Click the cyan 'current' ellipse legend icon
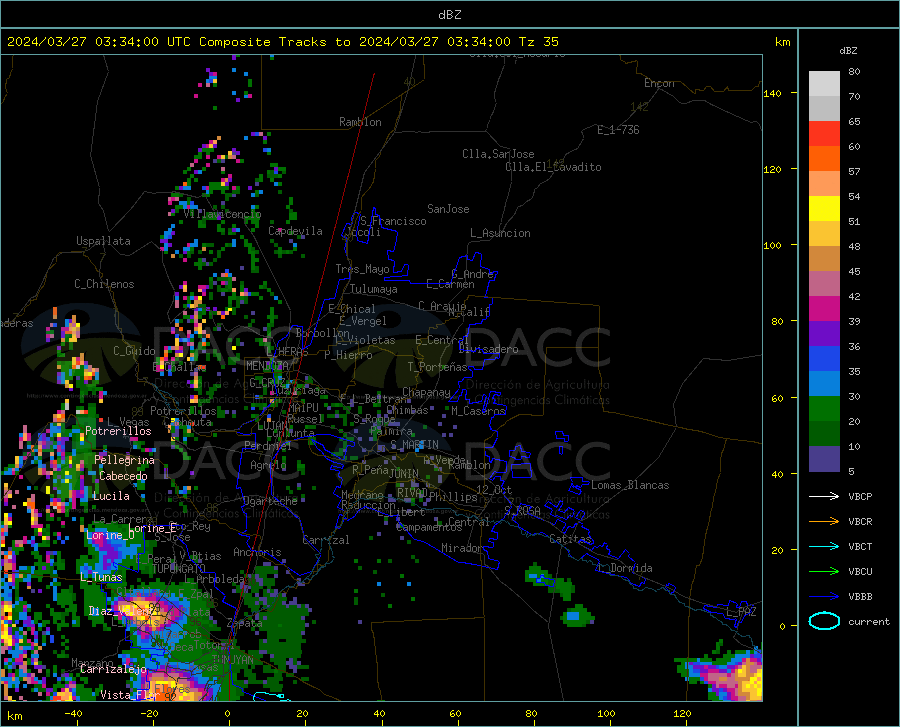The width and height of the screenshot is (900, 727). [x=824, y=621]
